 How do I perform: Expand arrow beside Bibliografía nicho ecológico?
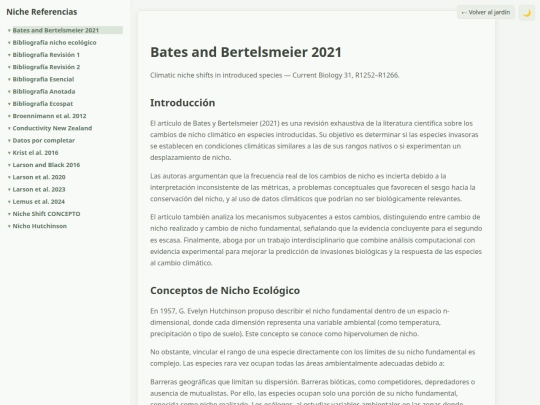(x=9, y=43)
